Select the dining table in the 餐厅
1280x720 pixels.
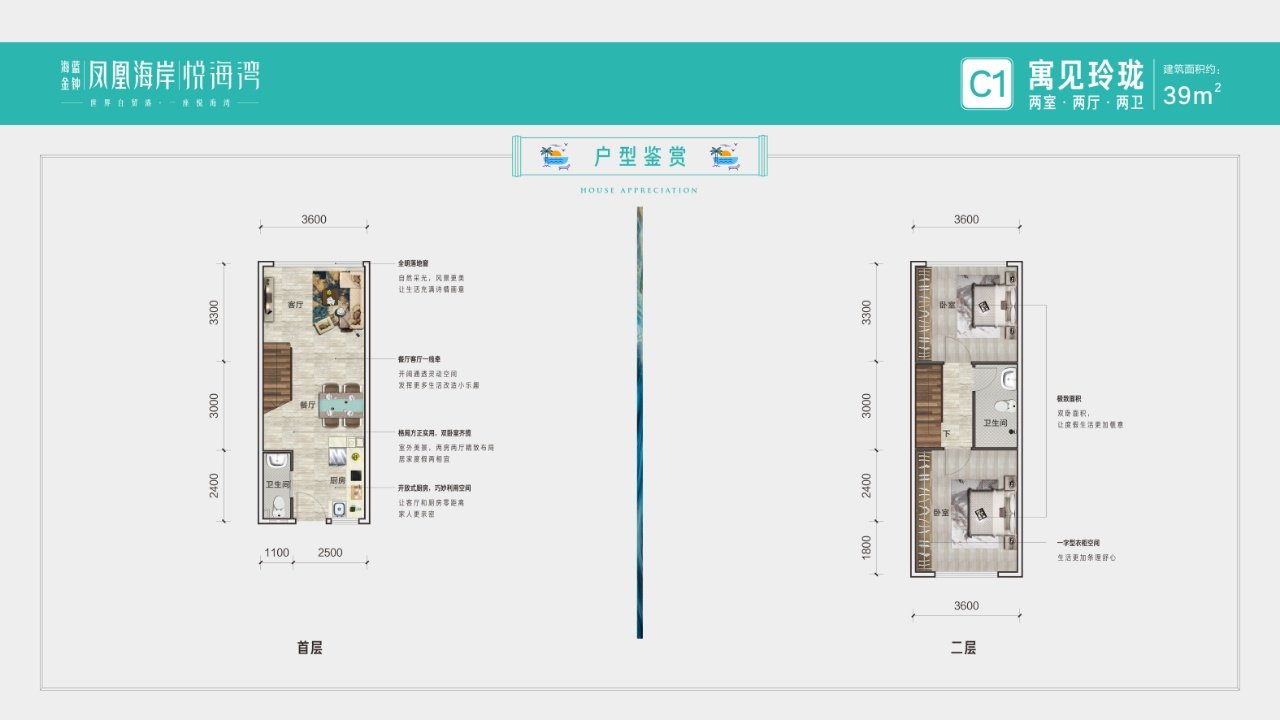point(341,407)
